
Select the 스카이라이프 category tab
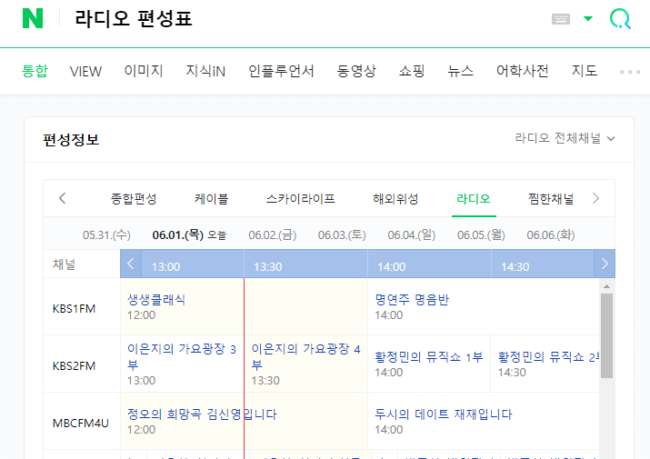[x=300, y=199]
